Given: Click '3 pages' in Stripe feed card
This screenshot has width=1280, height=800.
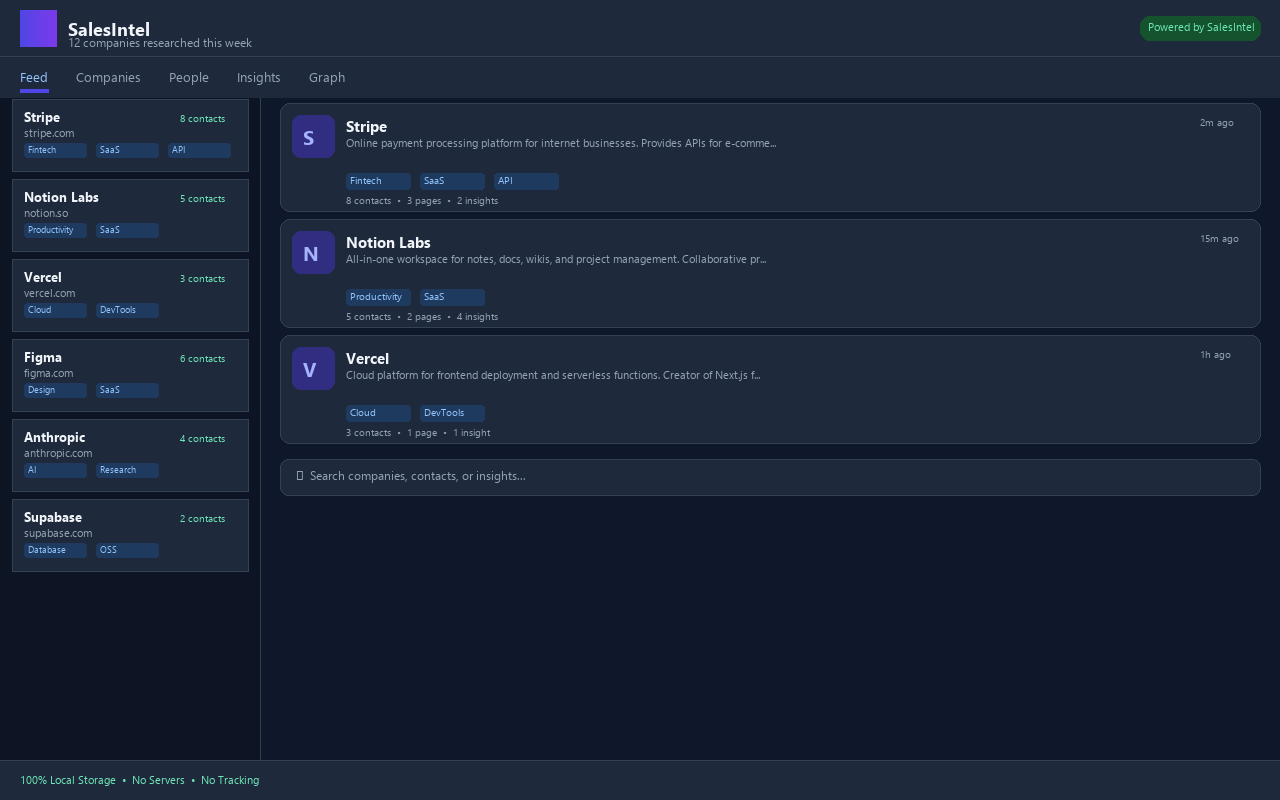Looking at the screenshot, I should tap(424, 201).
